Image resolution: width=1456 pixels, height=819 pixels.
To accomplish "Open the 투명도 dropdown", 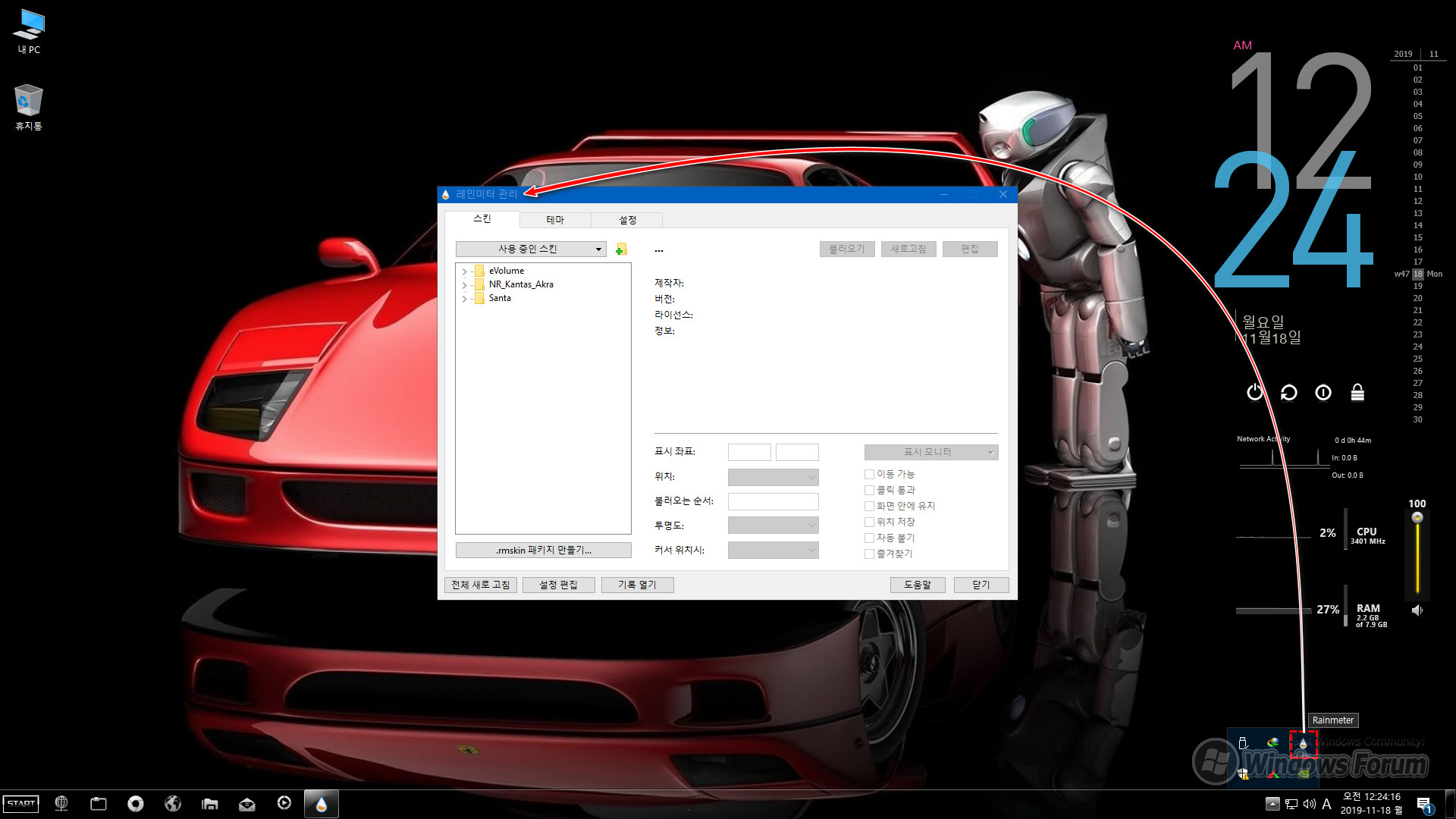I will 773,525.
